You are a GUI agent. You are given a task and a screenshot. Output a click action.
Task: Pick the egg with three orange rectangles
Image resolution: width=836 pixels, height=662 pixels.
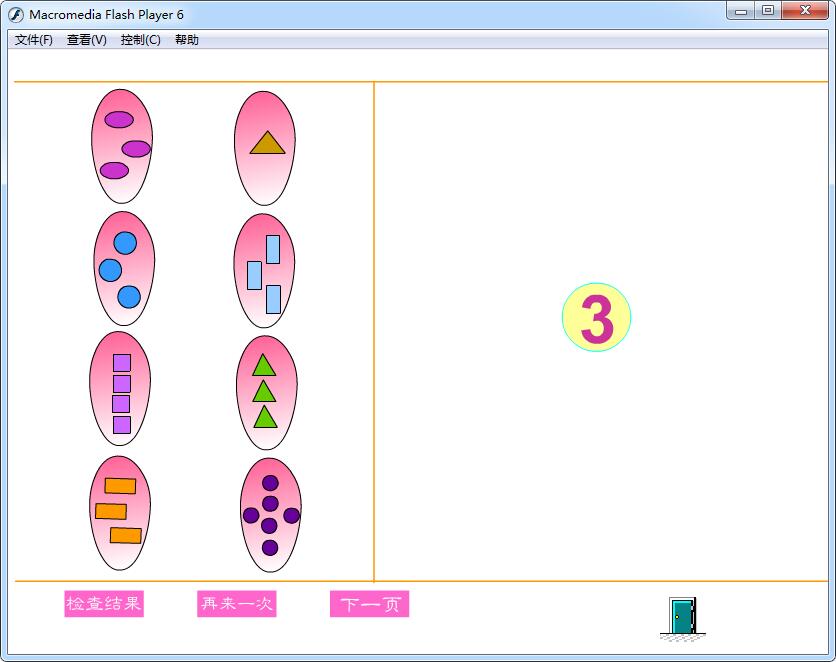point(120,512)
